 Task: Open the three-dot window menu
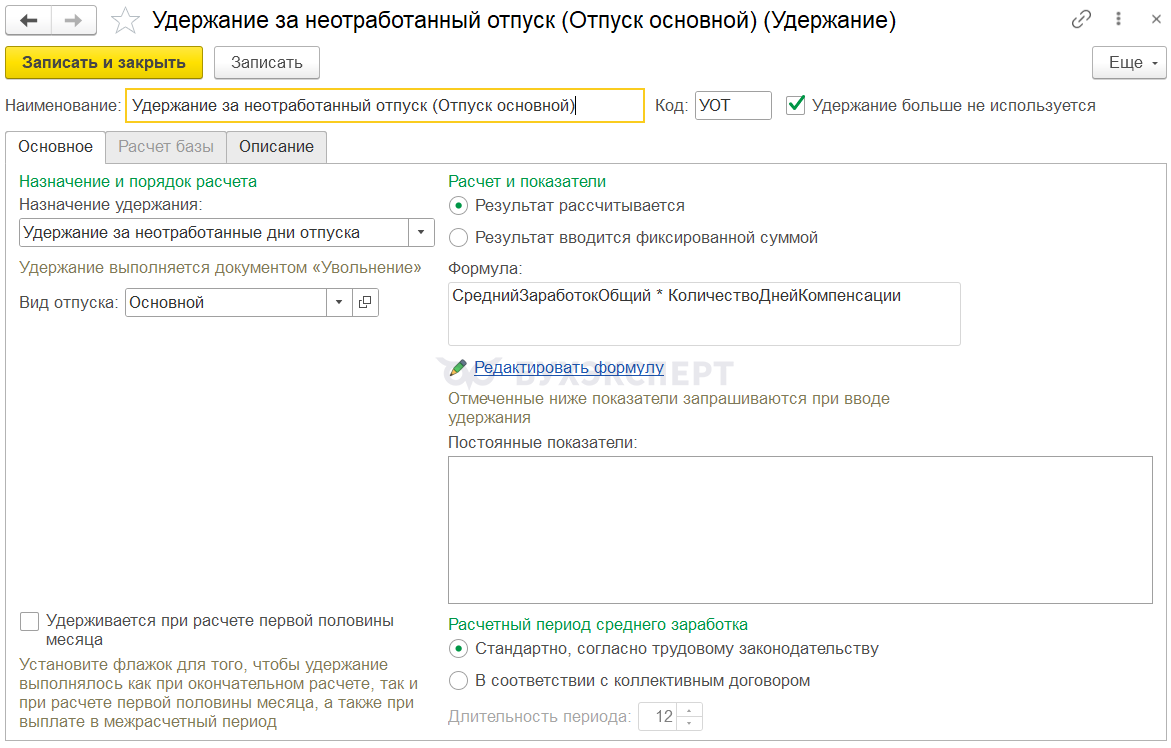tap(1116, 20)
